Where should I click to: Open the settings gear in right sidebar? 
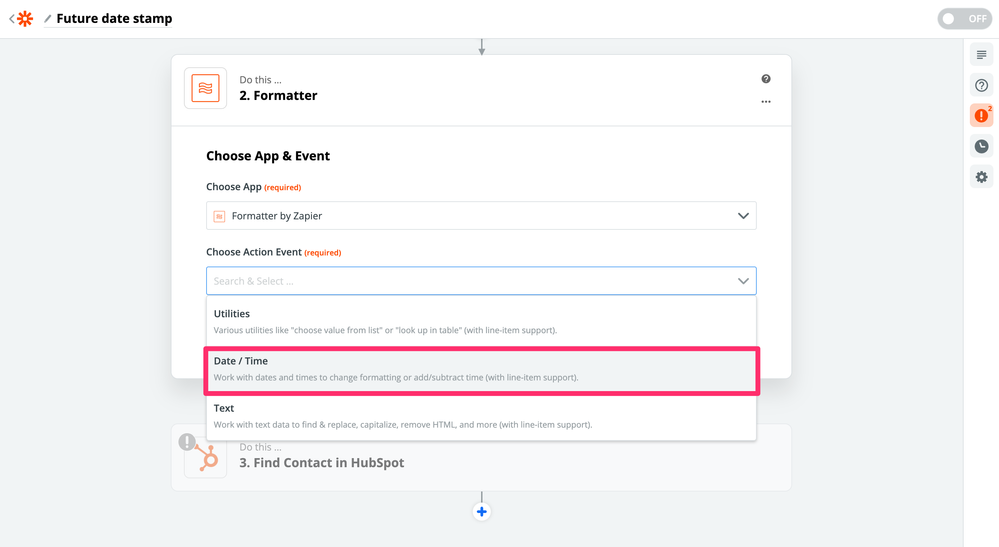[981, 176]
